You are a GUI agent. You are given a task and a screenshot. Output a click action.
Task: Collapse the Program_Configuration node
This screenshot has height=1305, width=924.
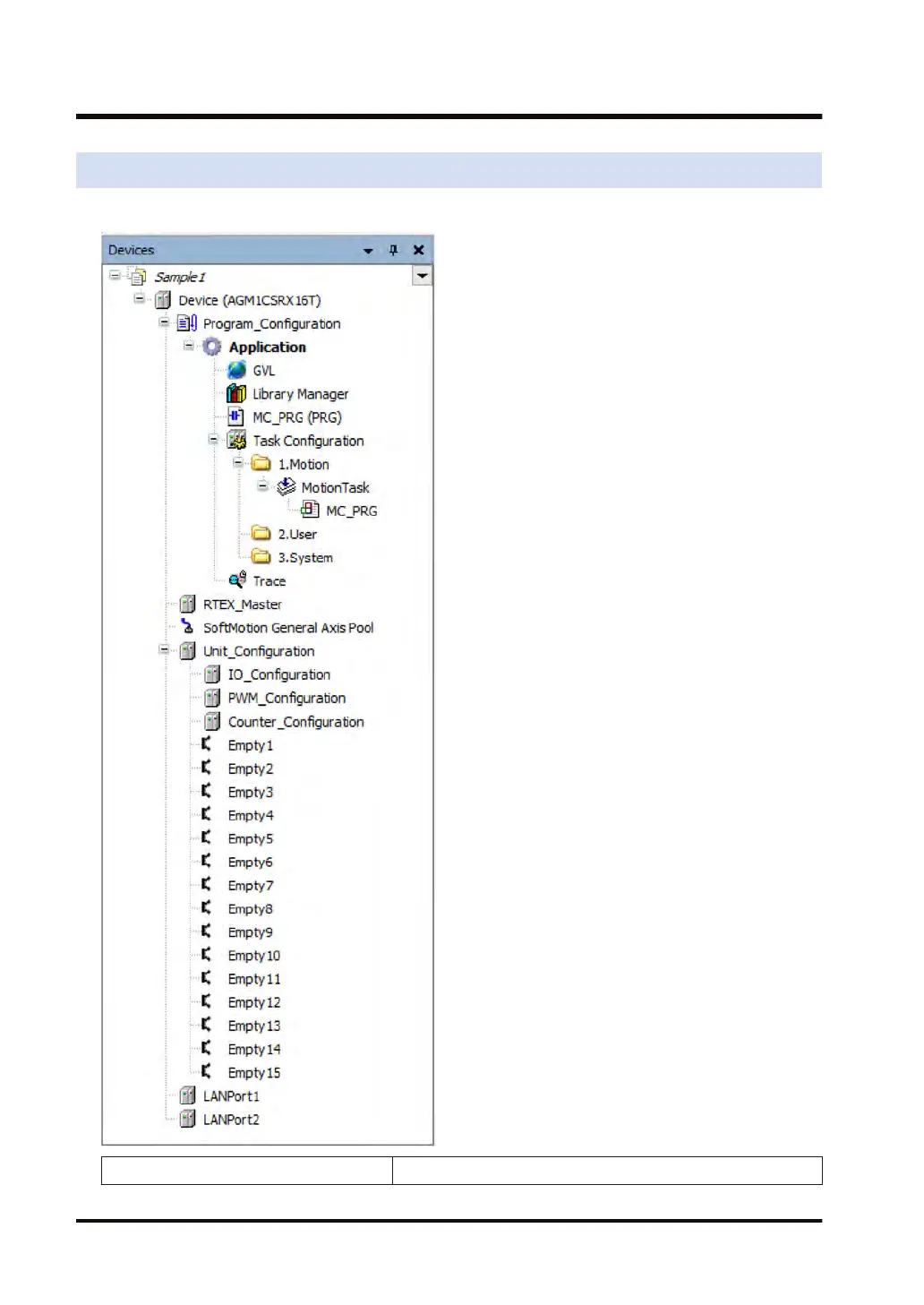165,322
